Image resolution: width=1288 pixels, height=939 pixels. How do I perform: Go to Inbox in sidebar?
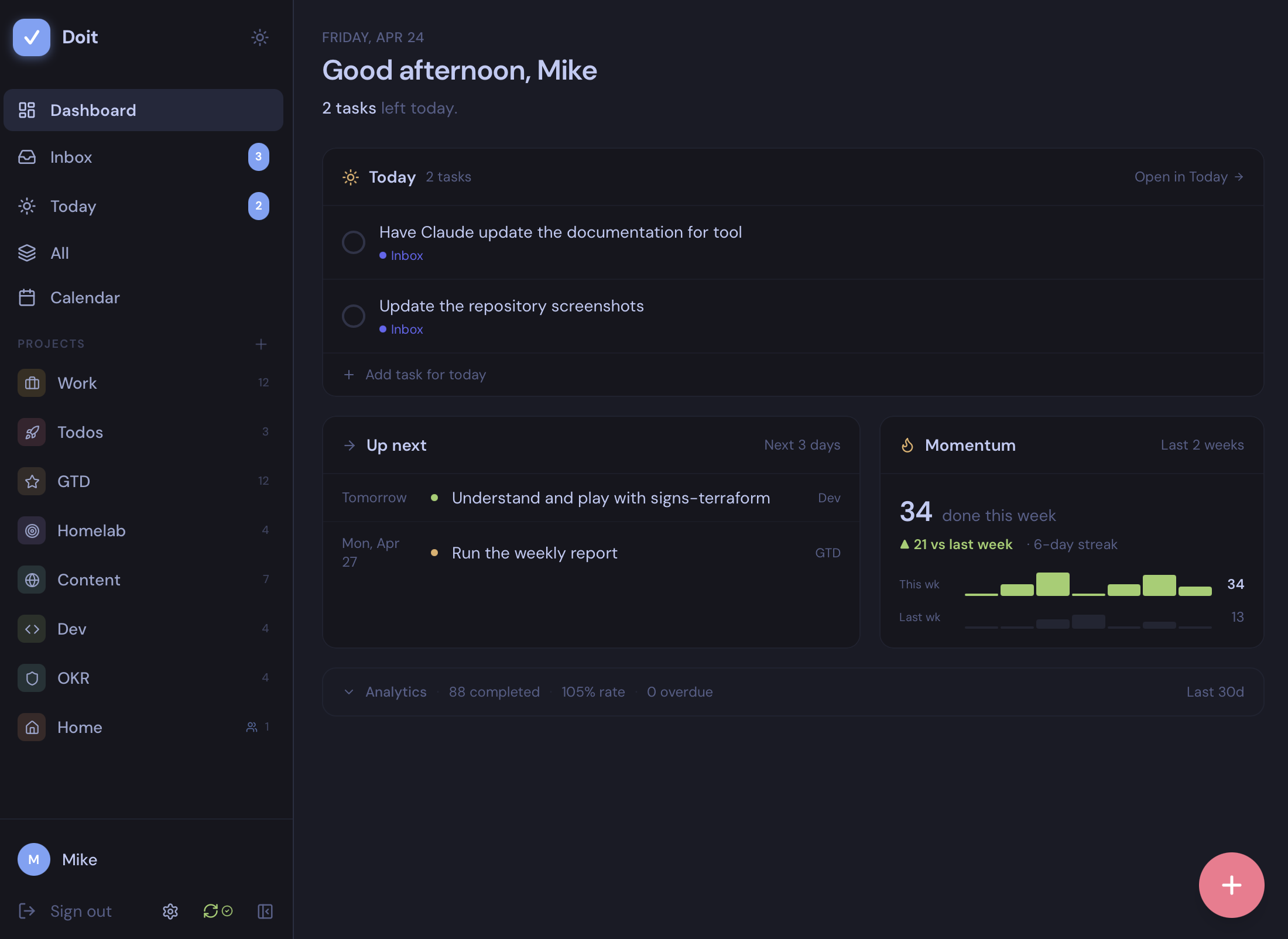tap(71, 157)
